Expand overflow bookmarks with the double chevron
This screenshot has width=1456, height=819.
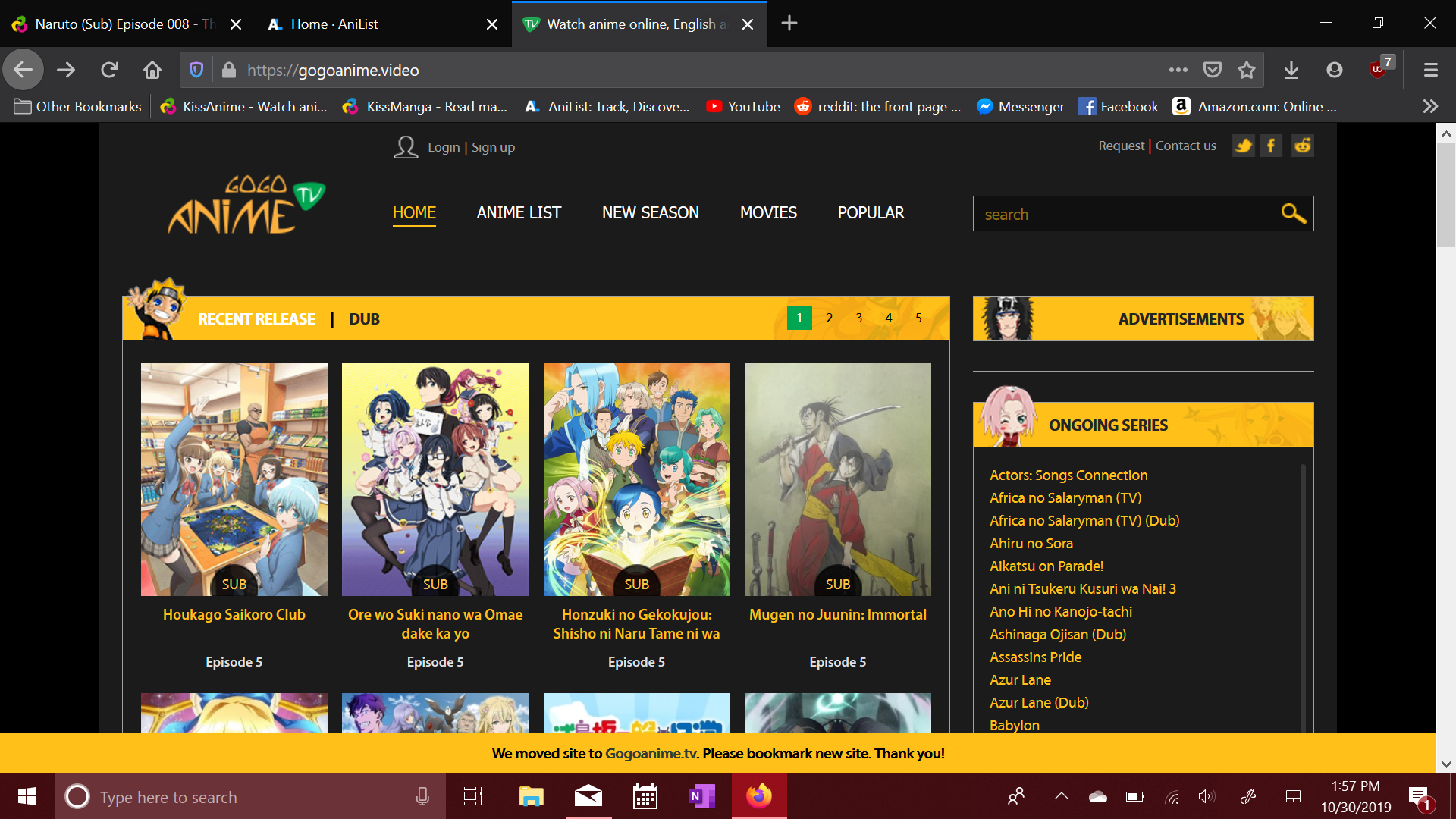click(x=1429, y=106)
